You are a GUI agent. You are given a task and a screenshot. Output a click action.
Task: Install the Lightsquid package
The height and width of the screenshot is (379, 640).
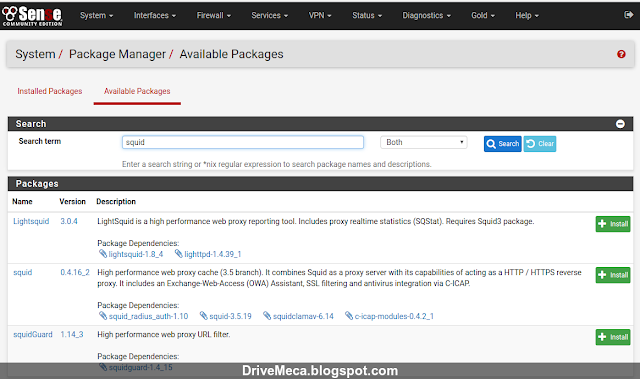click(613, 224)
